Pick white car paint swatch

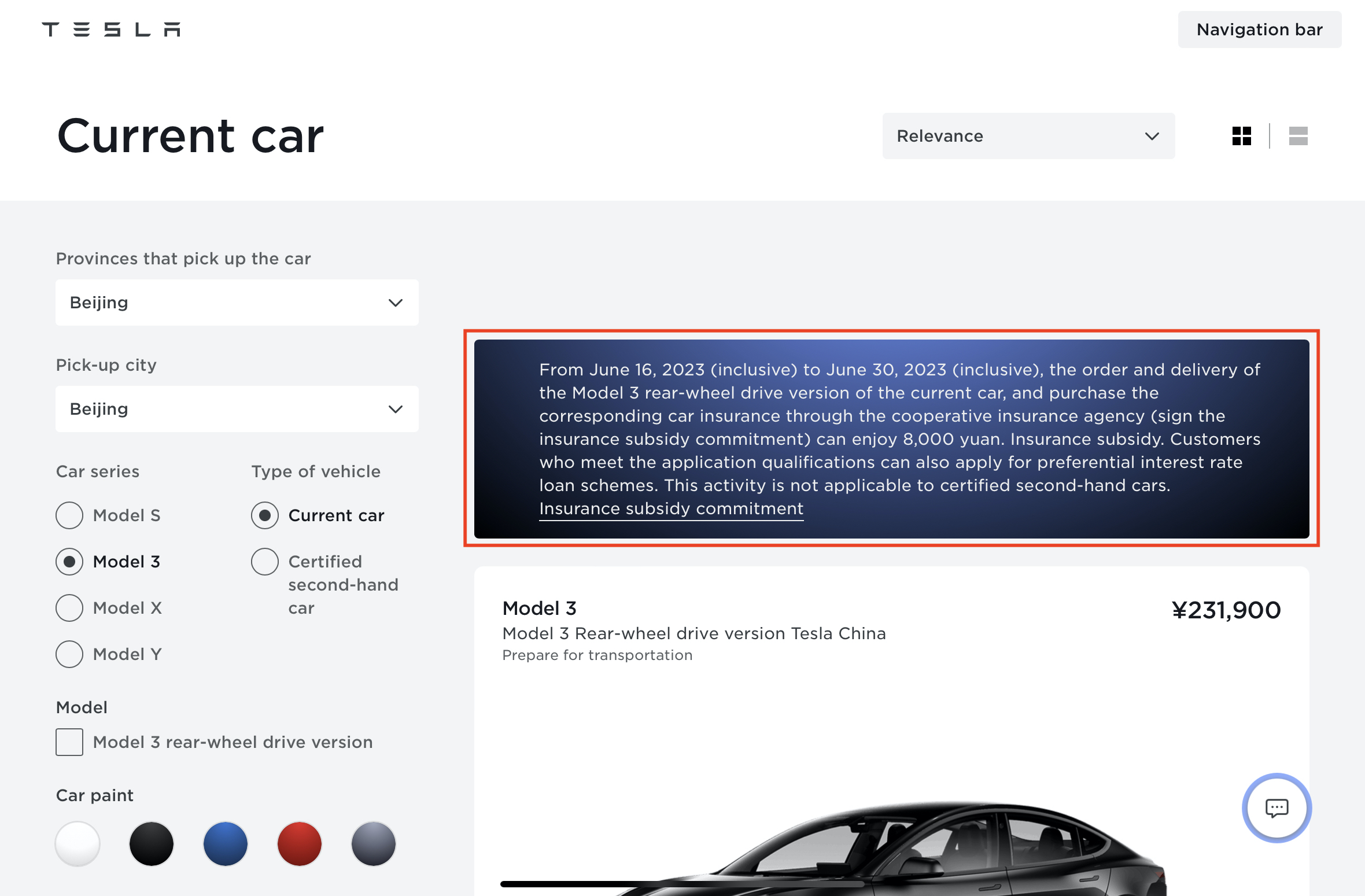78,844
